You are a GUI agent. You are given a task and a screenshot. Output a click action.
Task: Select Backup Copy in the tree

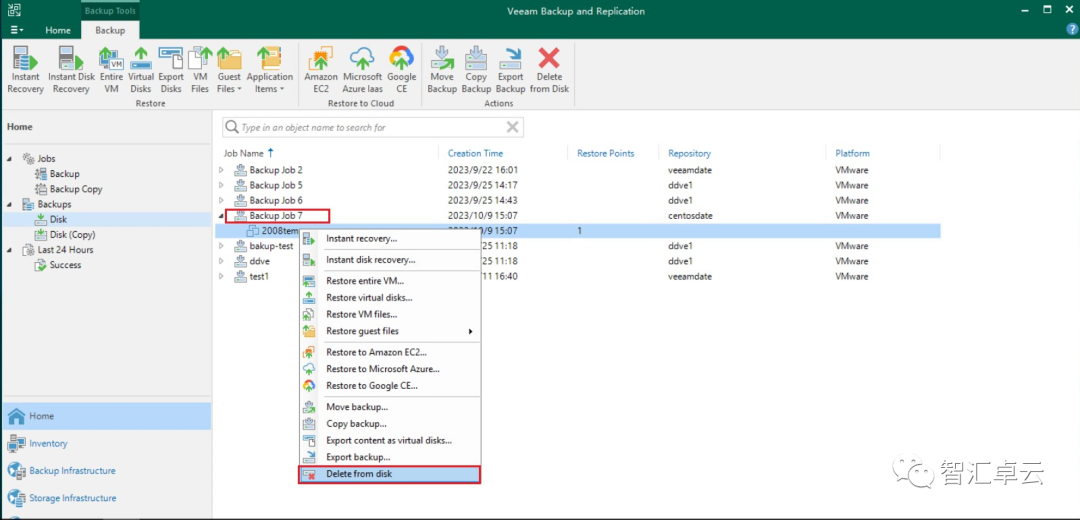click(x=76, y=189)
